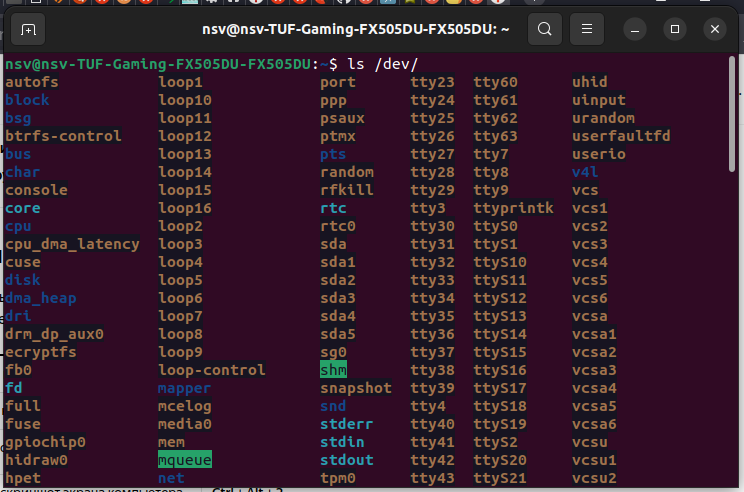
Task: Click the 'userfaultfd' entry
Action: tap(621, 136)
